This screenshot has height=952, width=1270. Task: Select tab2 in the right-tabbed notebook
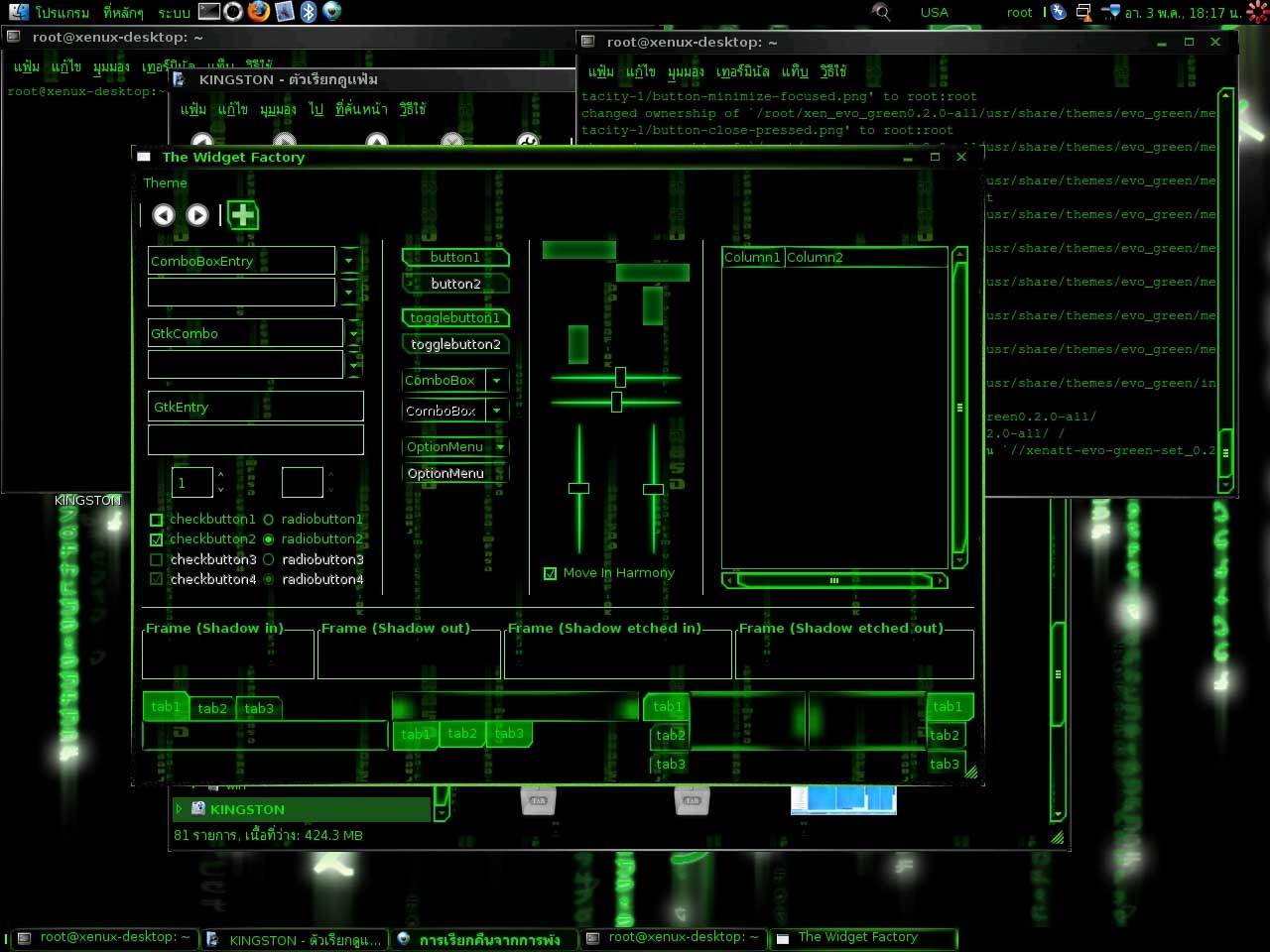pyautogui.click(x=945, y=735)
